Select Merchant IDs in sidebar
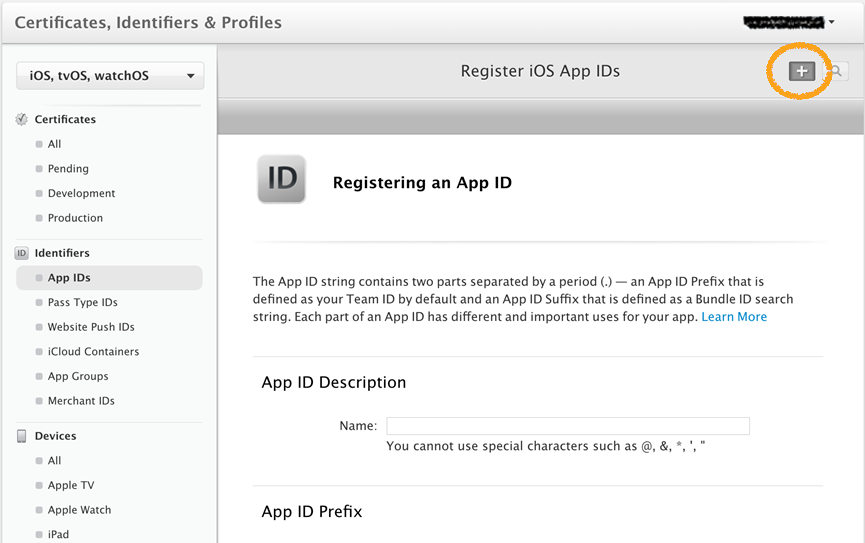The height and width of the screenshot is (543, 865). (x=81, y=401)
